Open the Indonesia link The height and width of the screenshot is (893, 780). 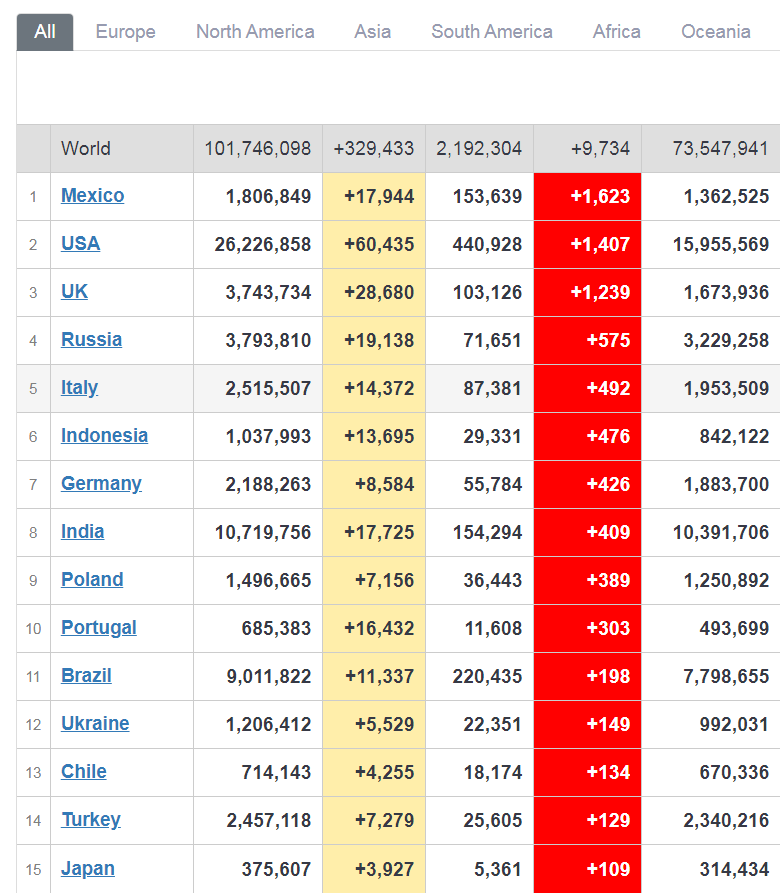[104, 436]
